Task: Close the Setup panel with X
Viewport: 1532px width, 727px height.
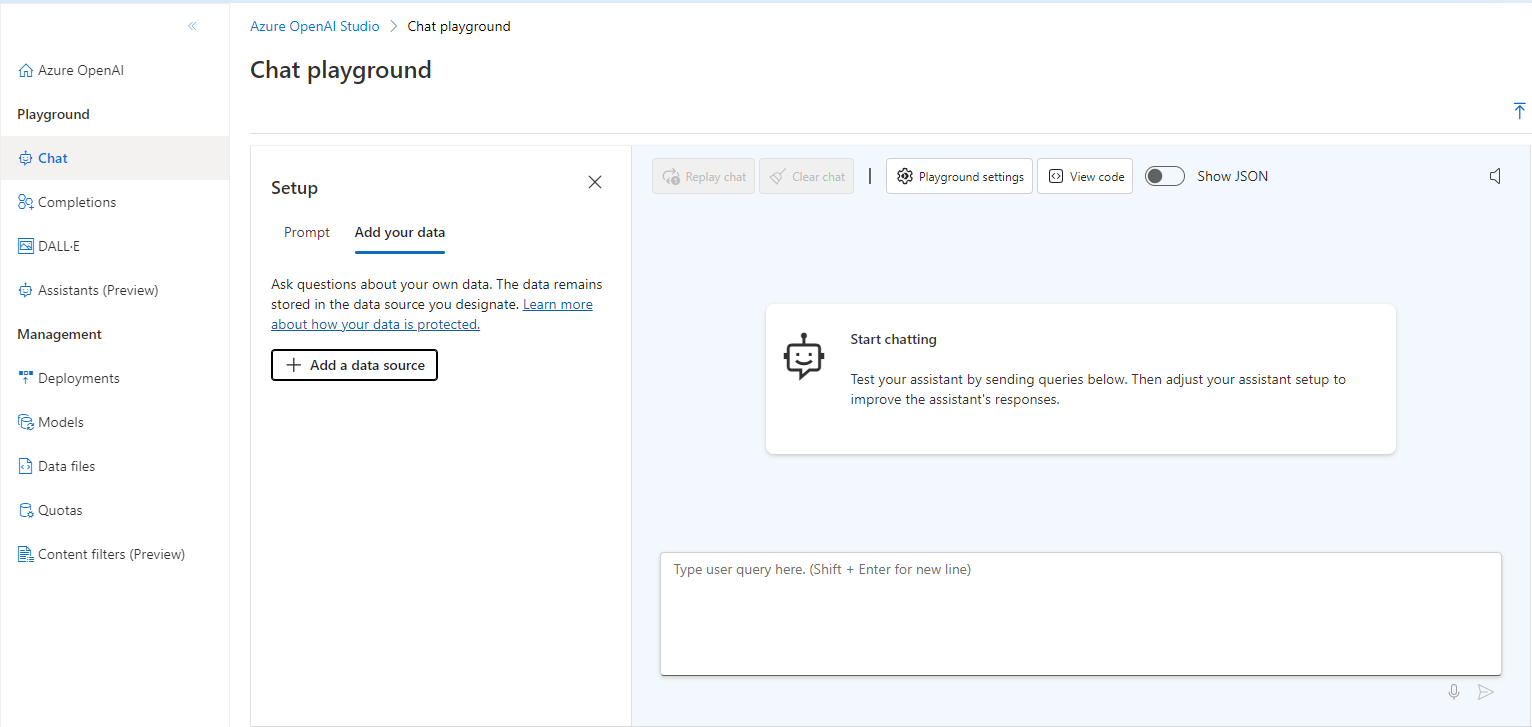Action: 595,182
